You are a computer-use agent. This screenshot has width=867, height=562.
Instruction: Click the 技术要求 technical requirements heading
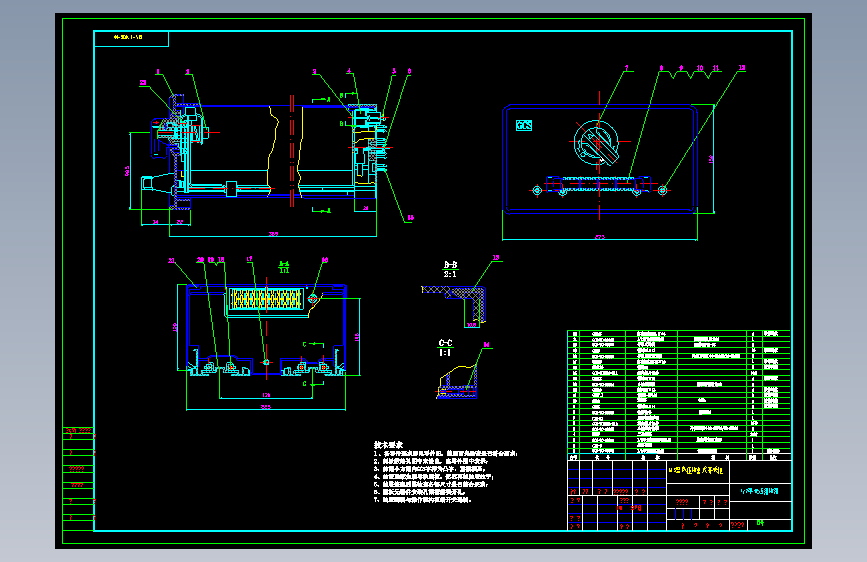point(389,444)
